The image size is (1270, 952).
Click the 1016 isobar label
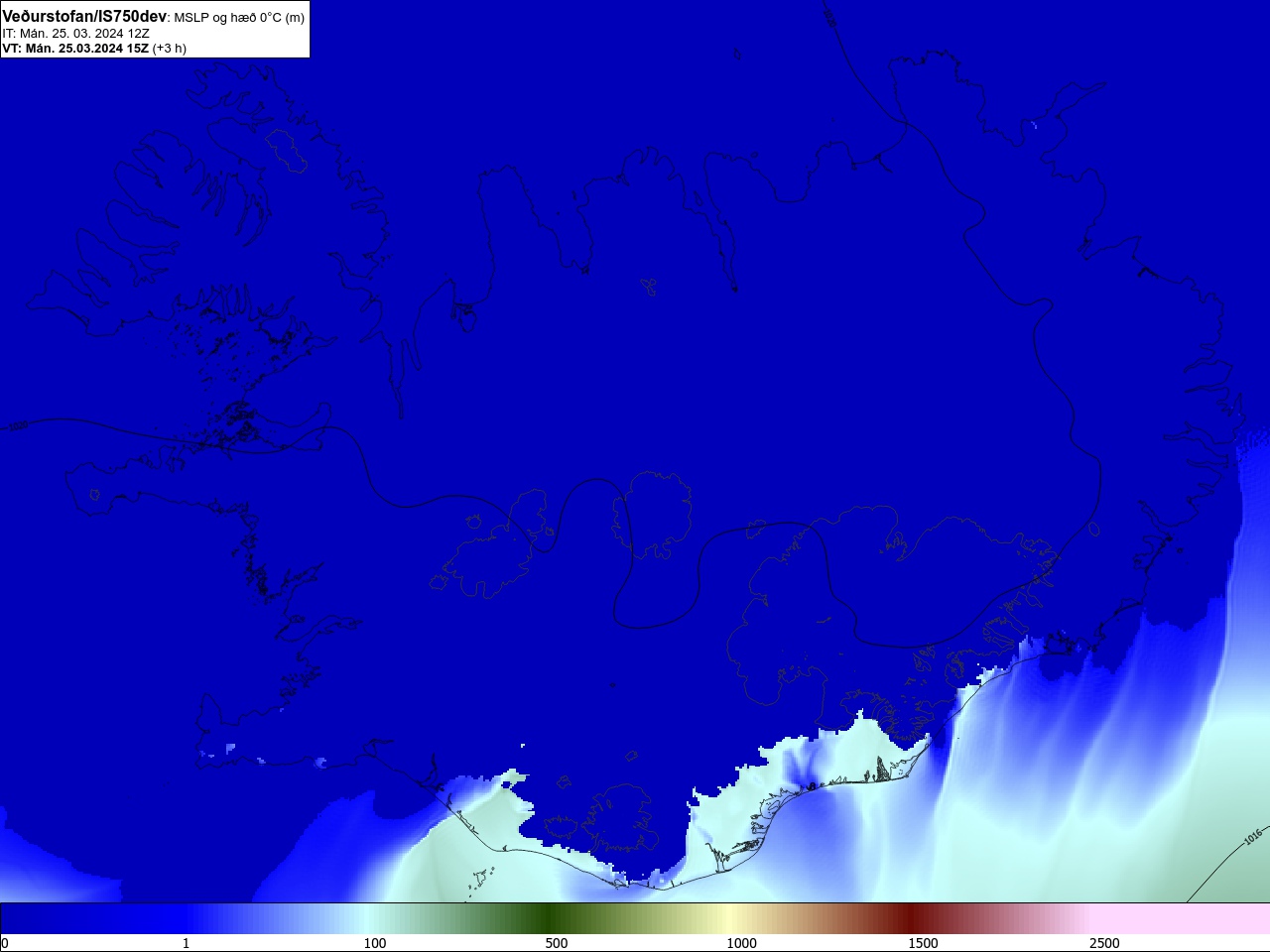click(x=1253, y=837)
